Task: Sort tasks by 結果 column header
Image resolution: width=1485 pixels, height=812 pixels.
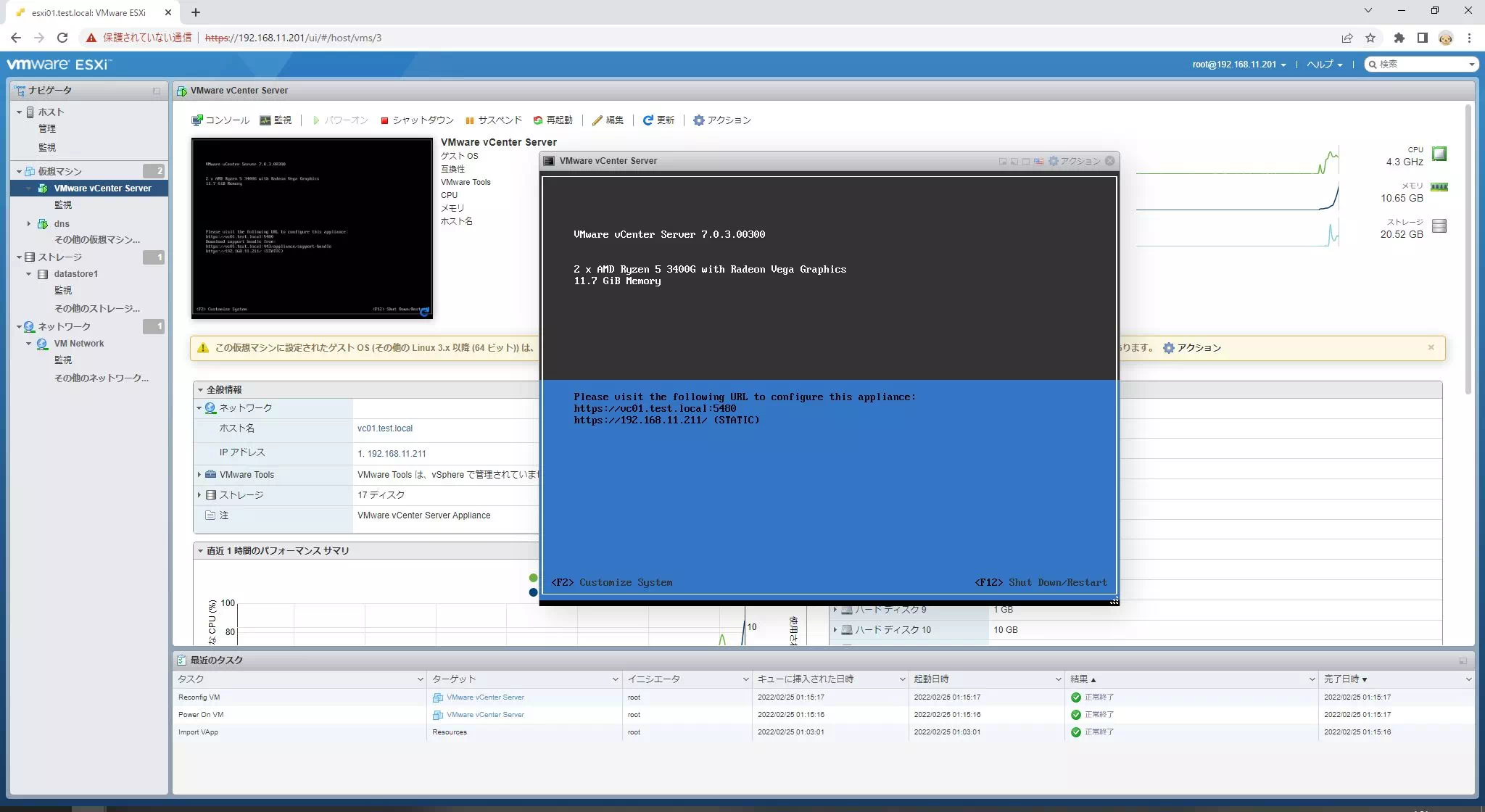Action: [1191, 679]
